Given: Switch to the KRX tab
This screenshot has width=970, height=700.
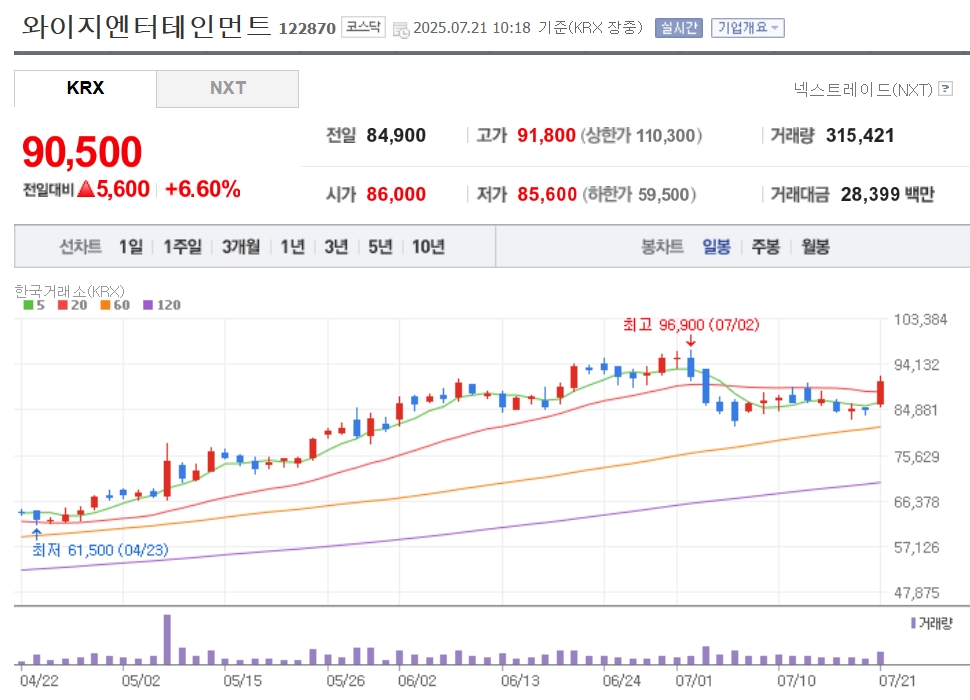Looking at the screenshot, I should click(85, 88).
